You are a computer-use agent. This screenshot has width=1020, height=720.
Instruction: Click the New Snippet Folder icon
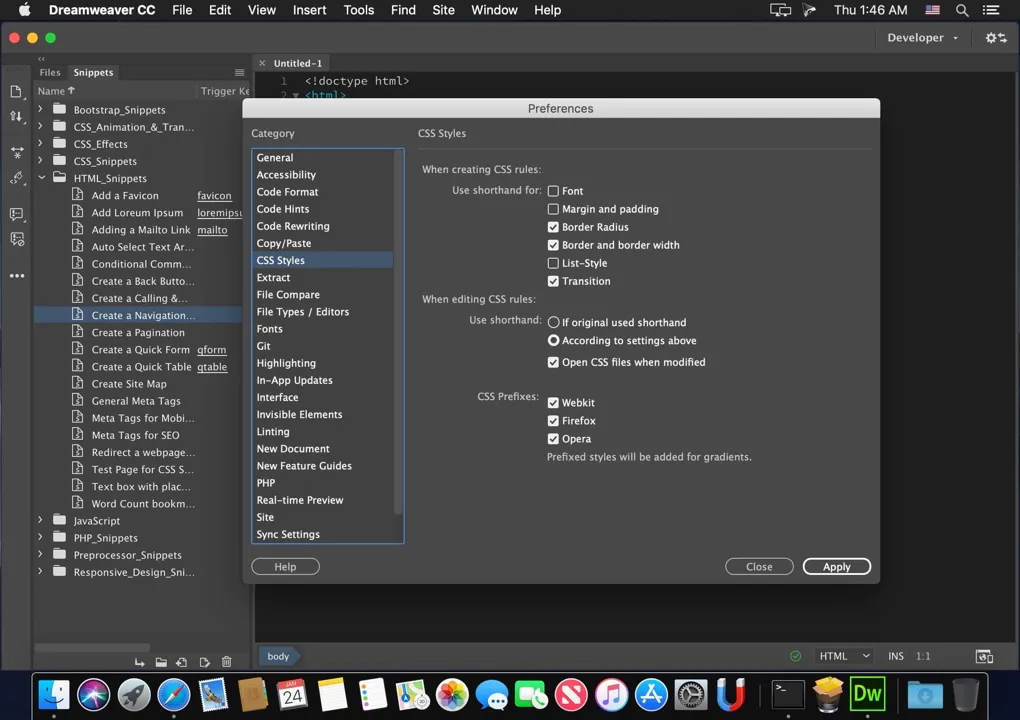click(161, 662)
